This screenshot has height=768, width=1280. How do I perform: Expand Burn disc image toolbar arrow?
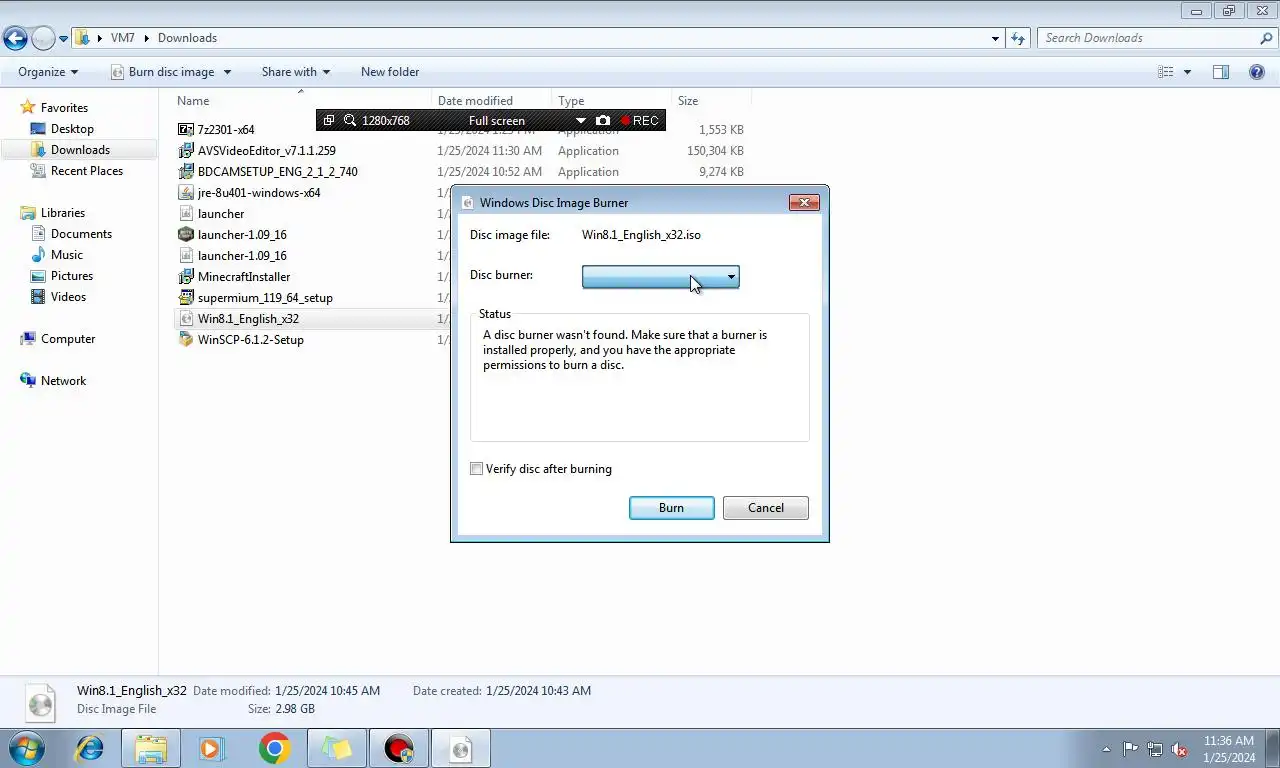point(227,72)
